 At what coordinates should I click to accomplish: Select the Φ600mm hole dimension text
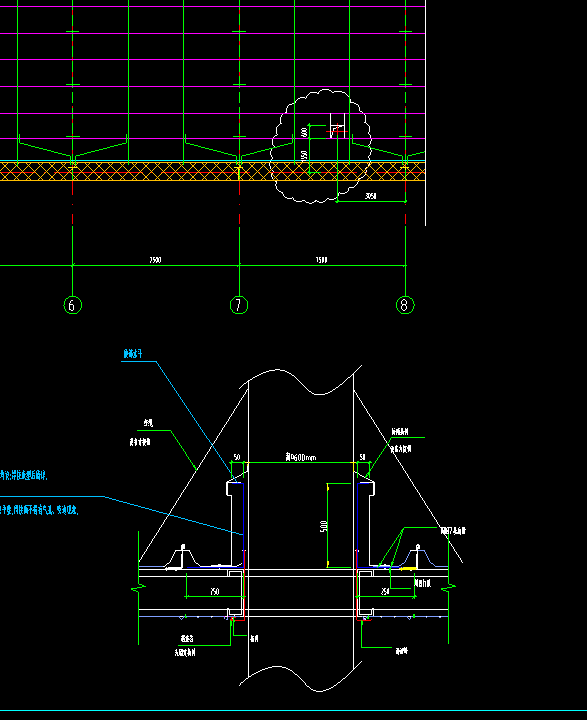(x=301, y=457)
